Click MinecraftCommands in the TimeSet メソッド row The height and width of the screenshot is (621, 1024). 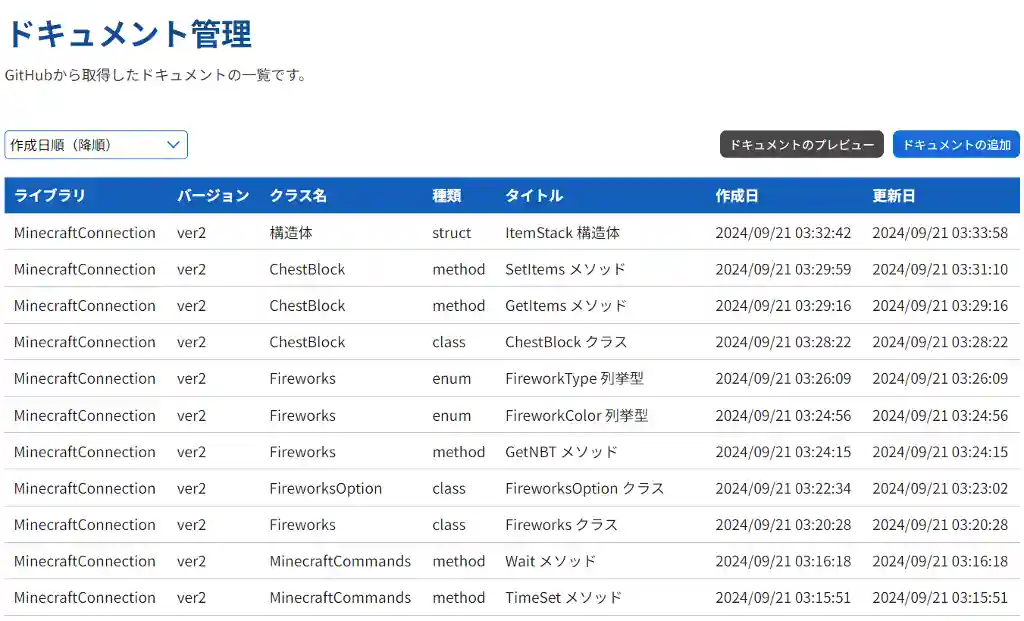click(340, 597)
